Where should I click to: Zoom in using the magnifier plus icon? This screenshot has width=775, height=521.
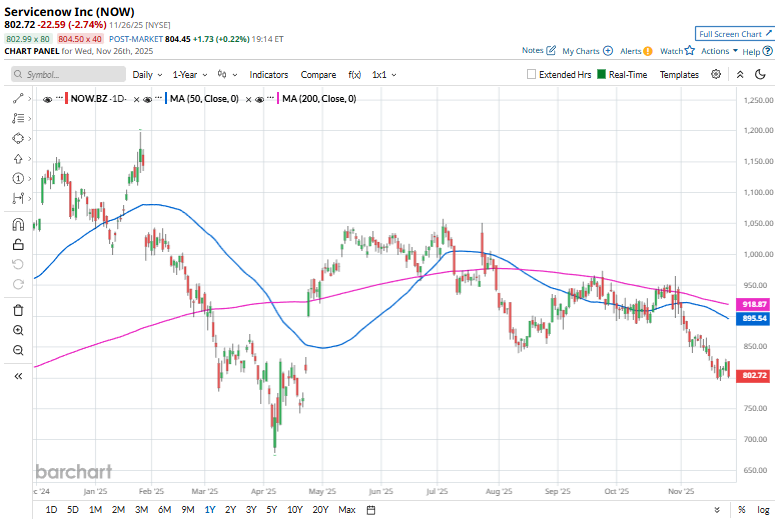coord(18,330)
